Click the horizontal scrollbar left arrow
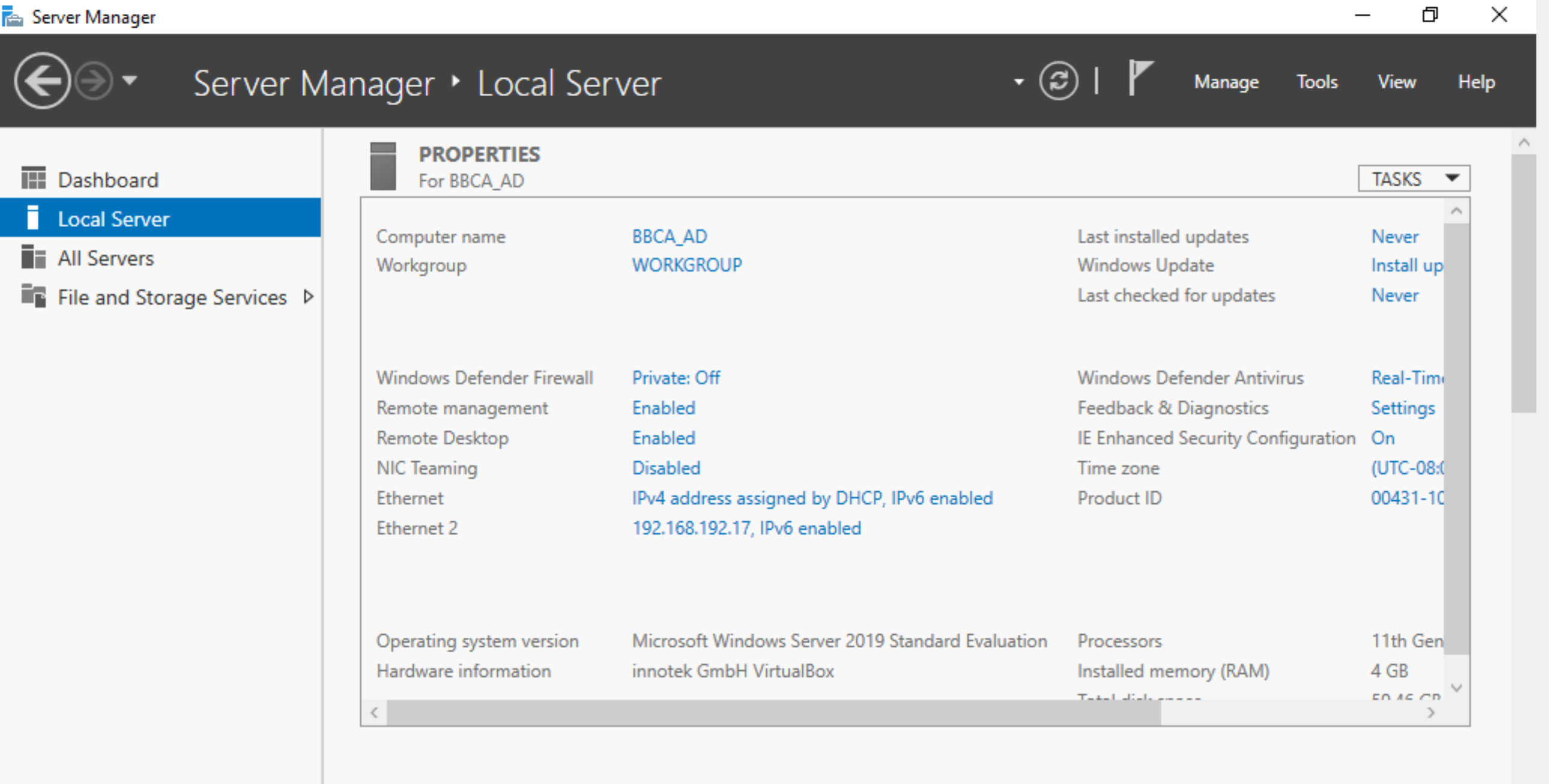The height and width of the screenshot is (784, 1549). pos(374,712)
